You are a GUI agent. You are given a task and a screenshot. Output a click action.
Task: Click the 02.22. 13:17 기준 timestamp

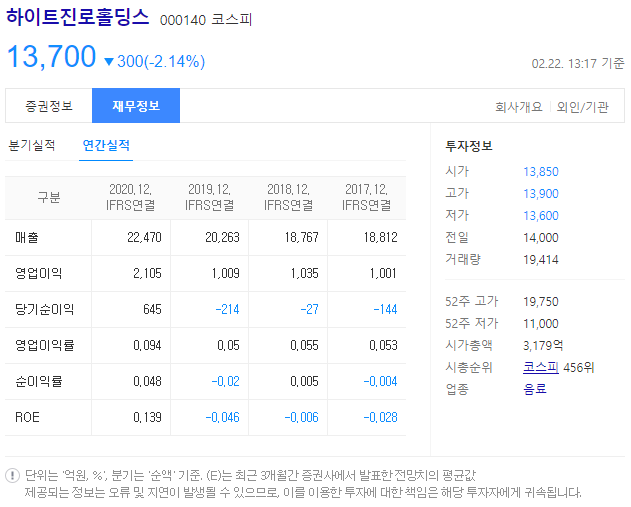tap(578, 63)
